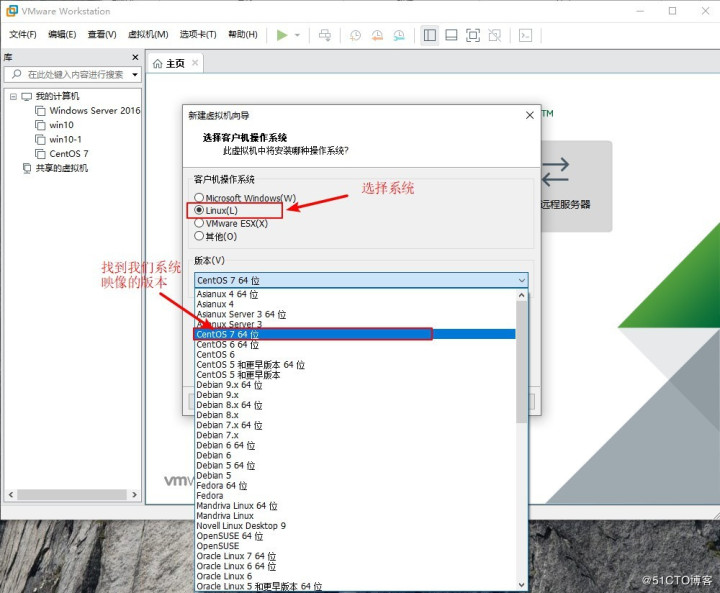Viewport: 720px width, 593px height.
Task: Click the library search input field
Action: [x=69, y=74]
